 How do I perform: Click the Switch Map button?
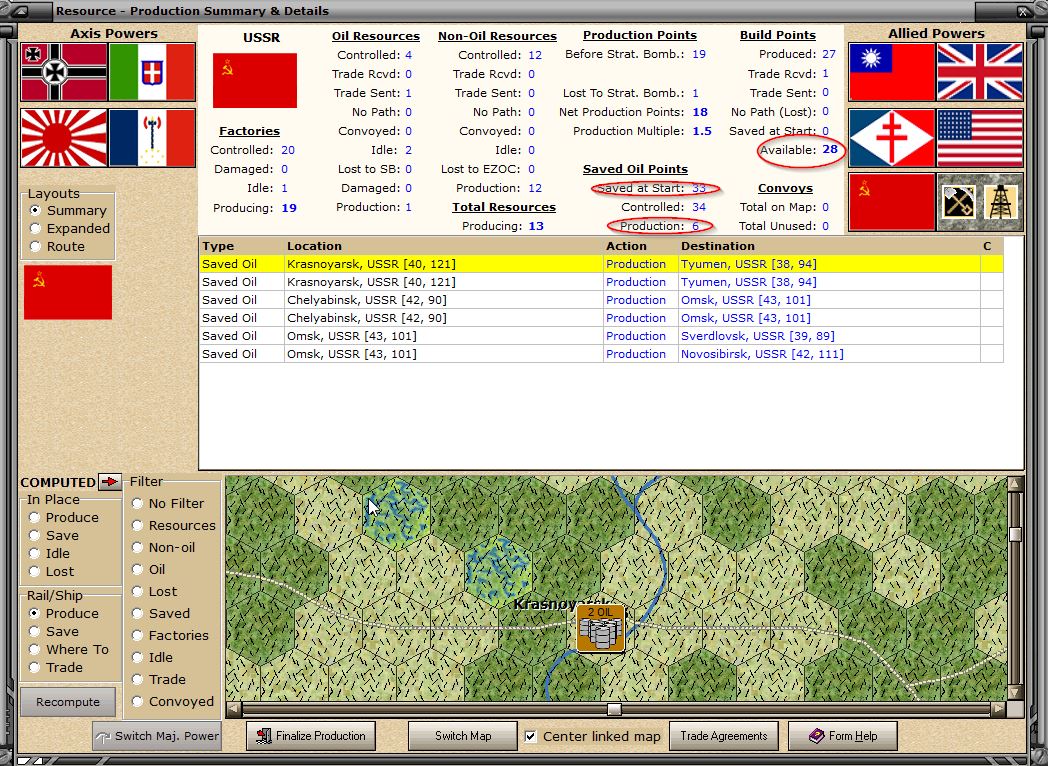click(463, 736)
